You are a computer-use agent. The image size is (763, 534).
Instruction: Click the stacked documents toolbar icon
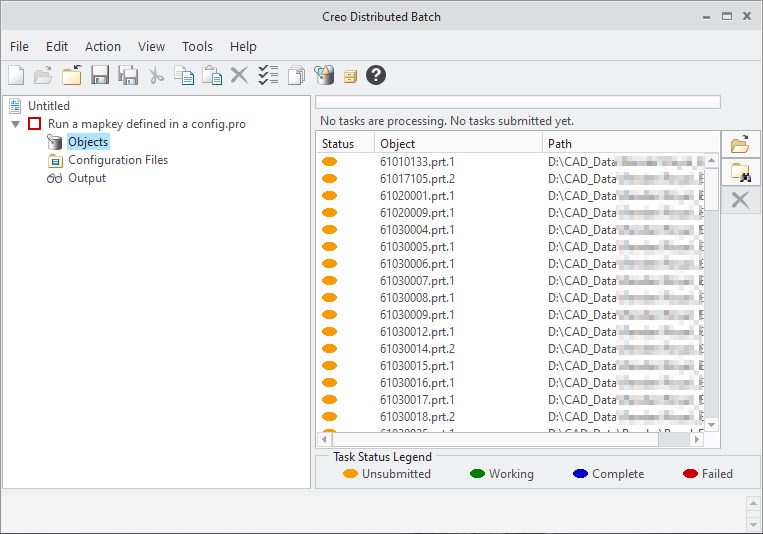[296, 75]
